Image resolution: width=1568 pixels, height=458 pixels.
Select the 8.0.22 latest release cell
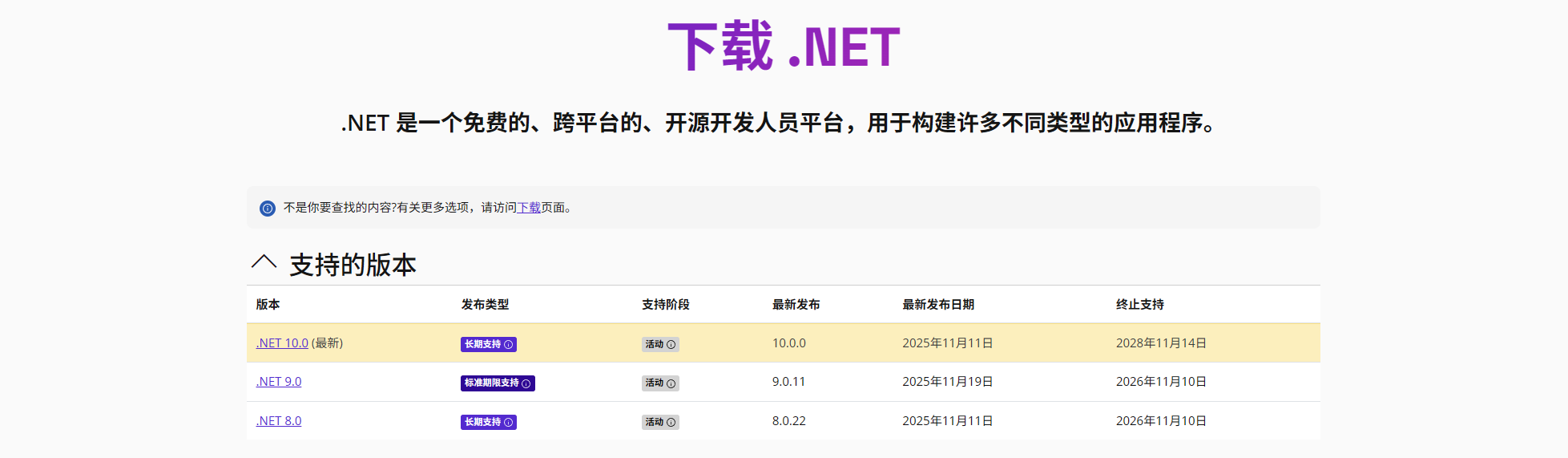tap(789, 421)
